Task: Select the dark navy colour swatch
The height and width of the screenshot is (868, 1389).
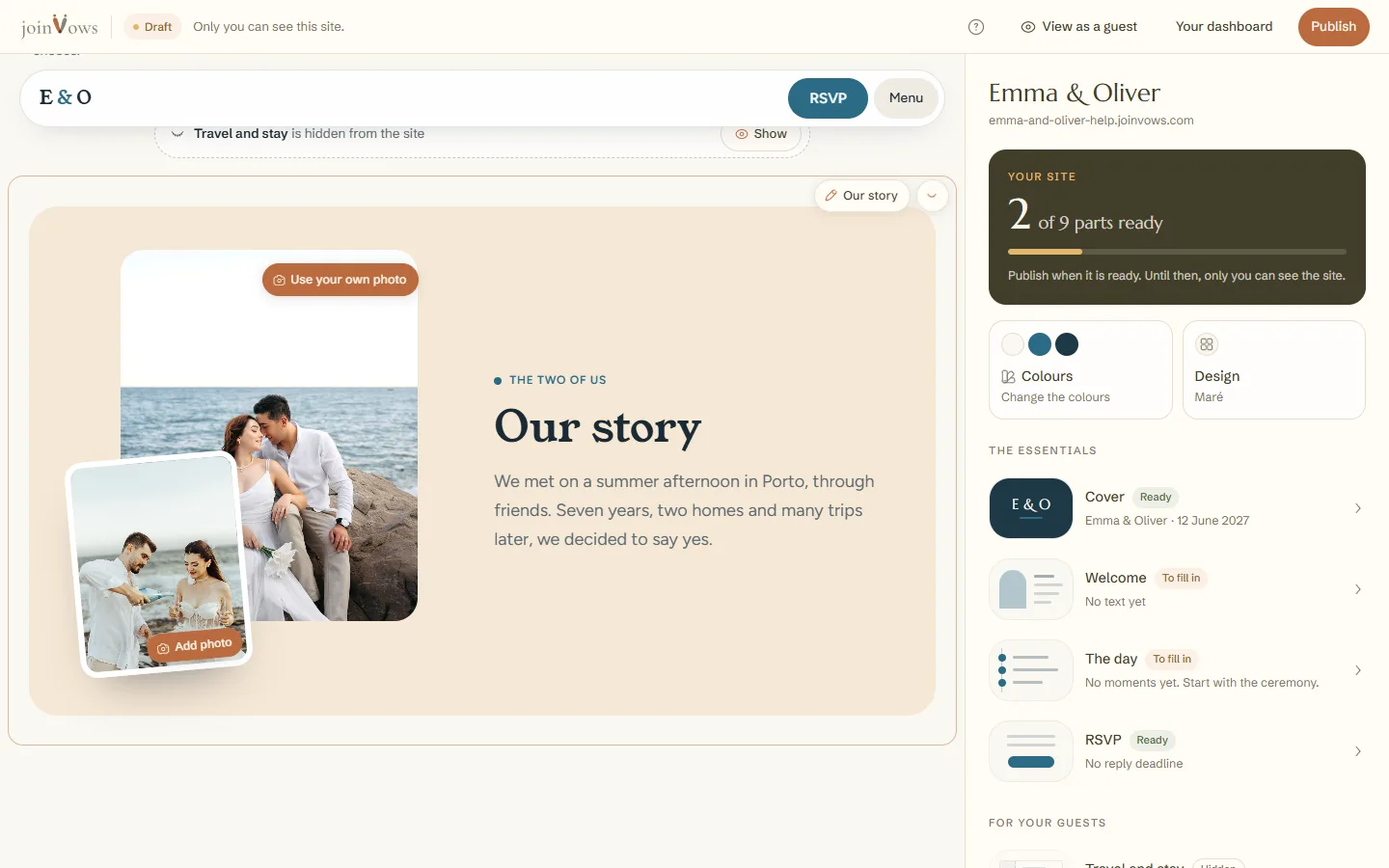Action: tap(1067, 344)
